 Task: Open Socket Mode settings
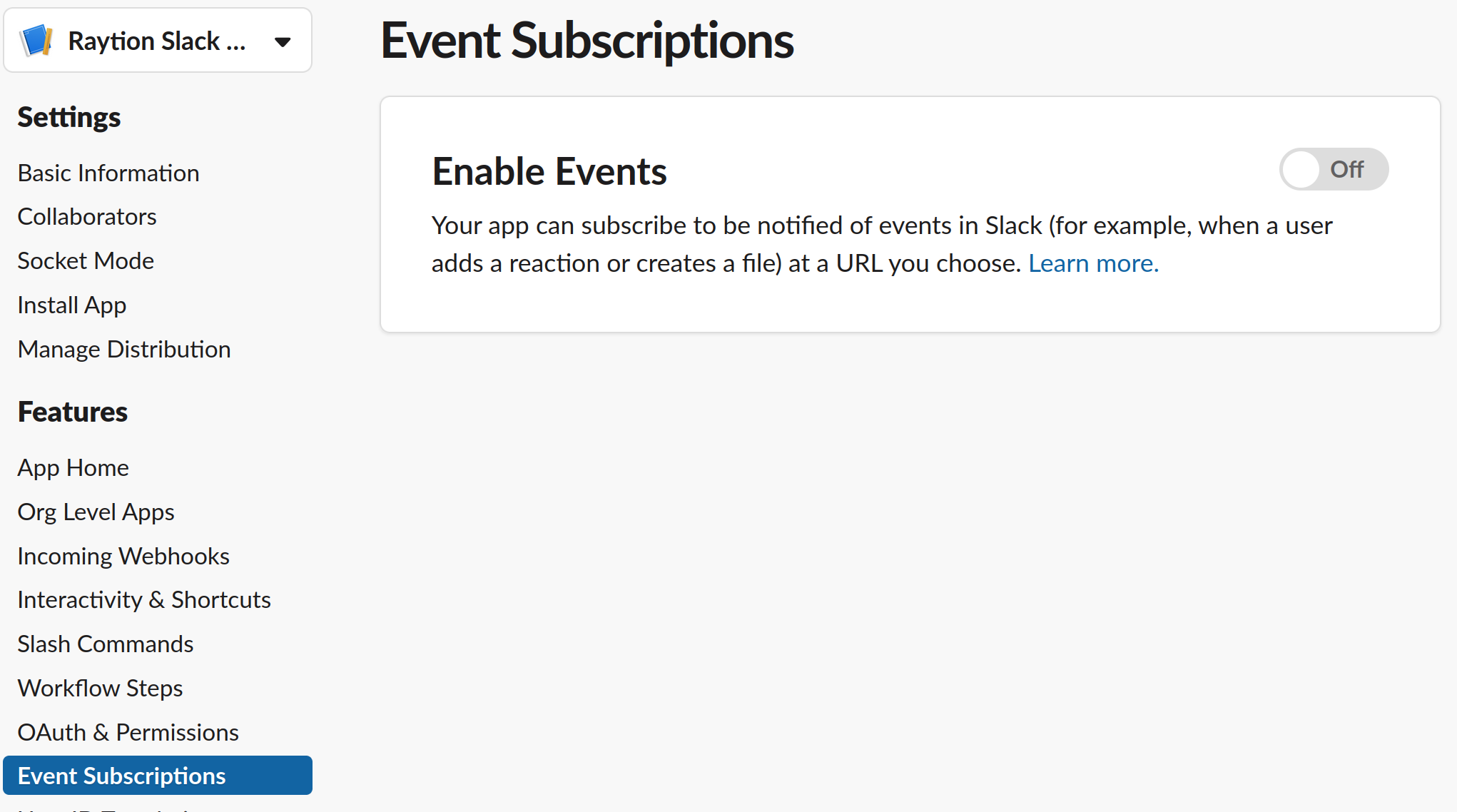(x=86, y=260)
